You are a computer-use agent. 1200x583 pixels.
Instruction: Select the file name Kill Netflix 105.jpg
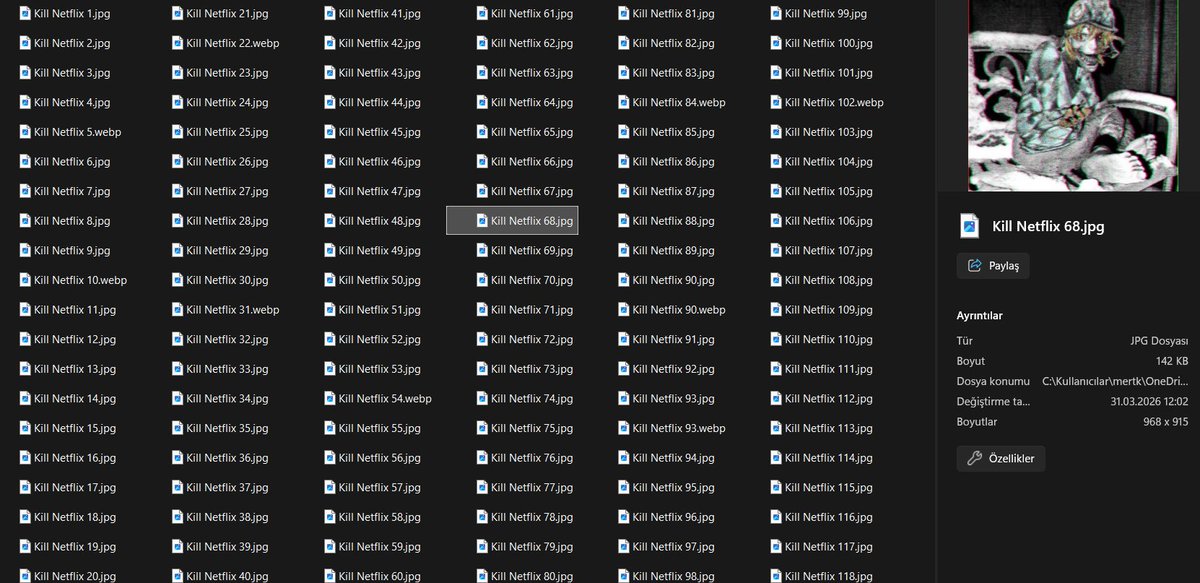tap(829, 191)
